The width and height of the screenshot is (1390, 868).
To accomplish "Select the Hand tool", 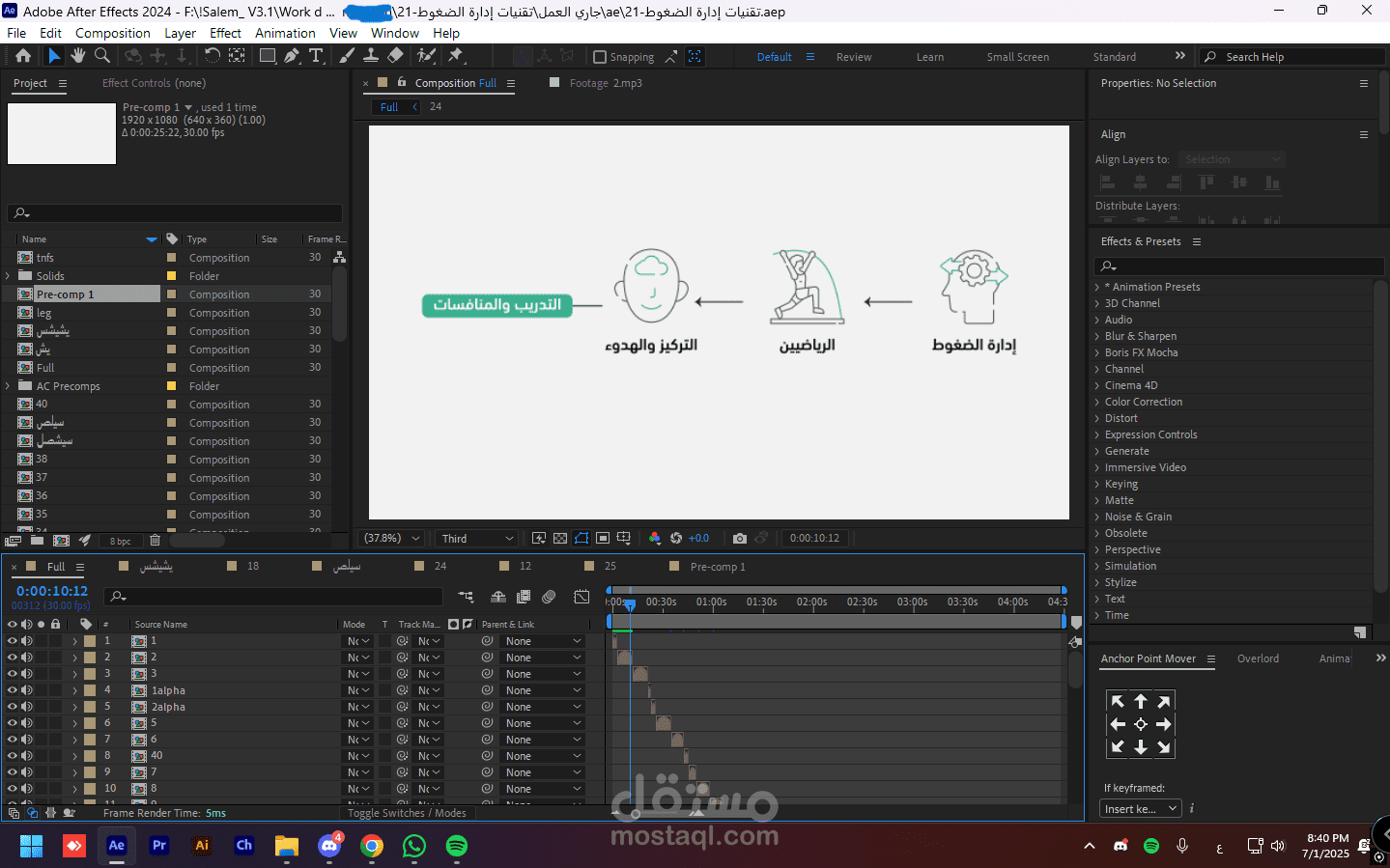I will (78, 56).
